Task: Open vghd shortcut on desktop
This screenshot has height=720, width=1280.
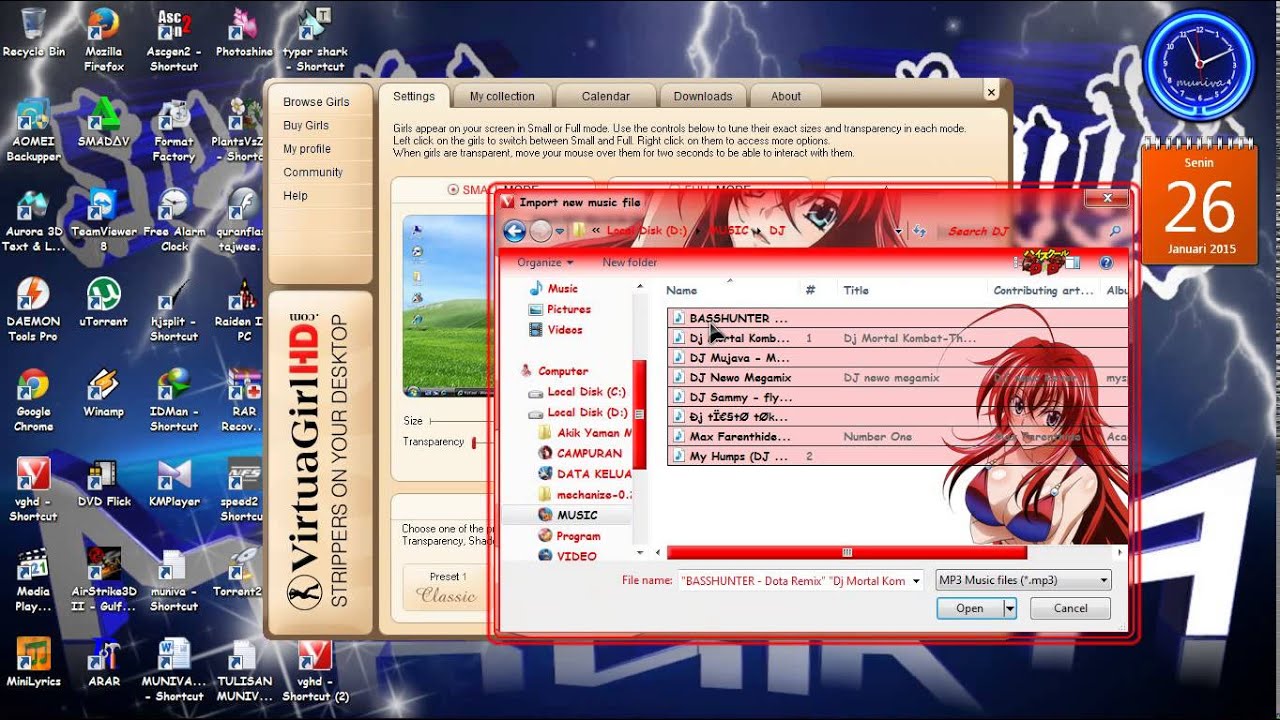Action: [34, 490]
